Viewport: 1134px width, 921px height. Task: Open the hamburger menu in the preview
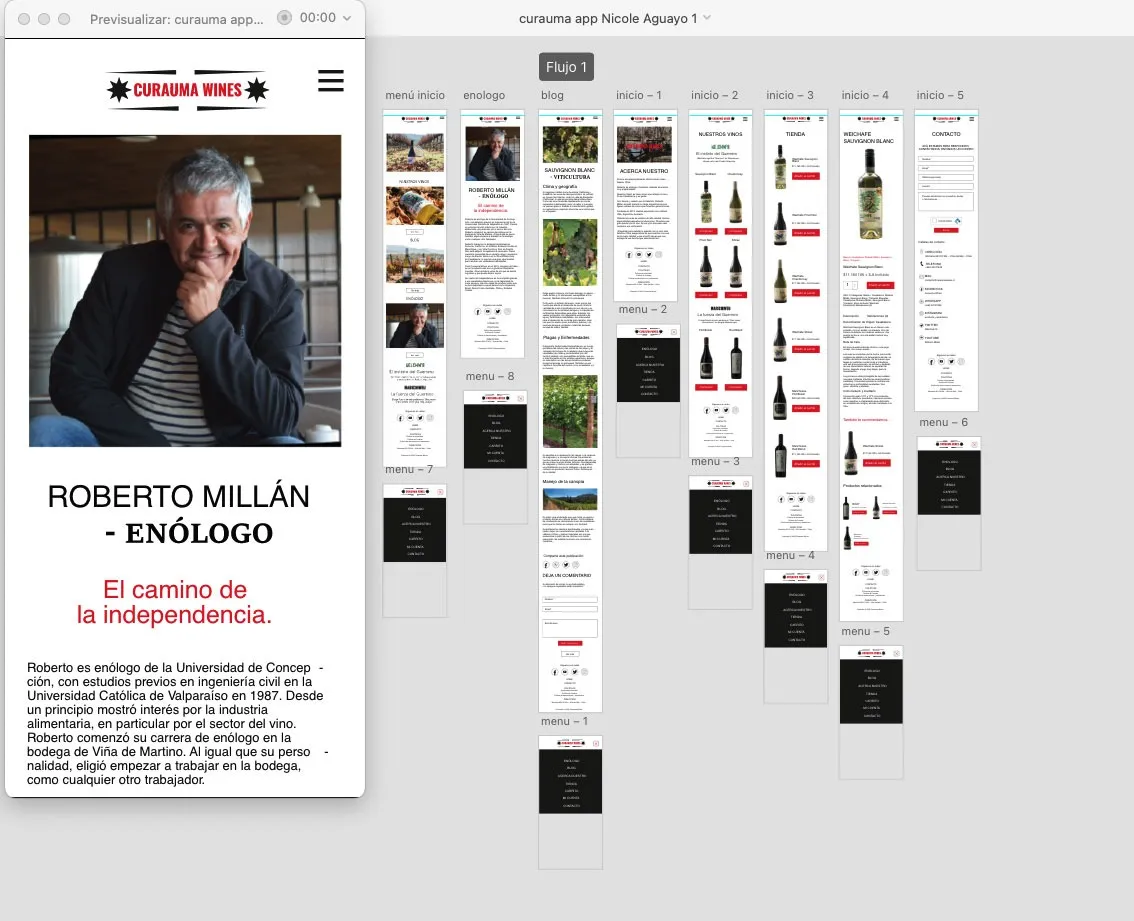point(330,81)
